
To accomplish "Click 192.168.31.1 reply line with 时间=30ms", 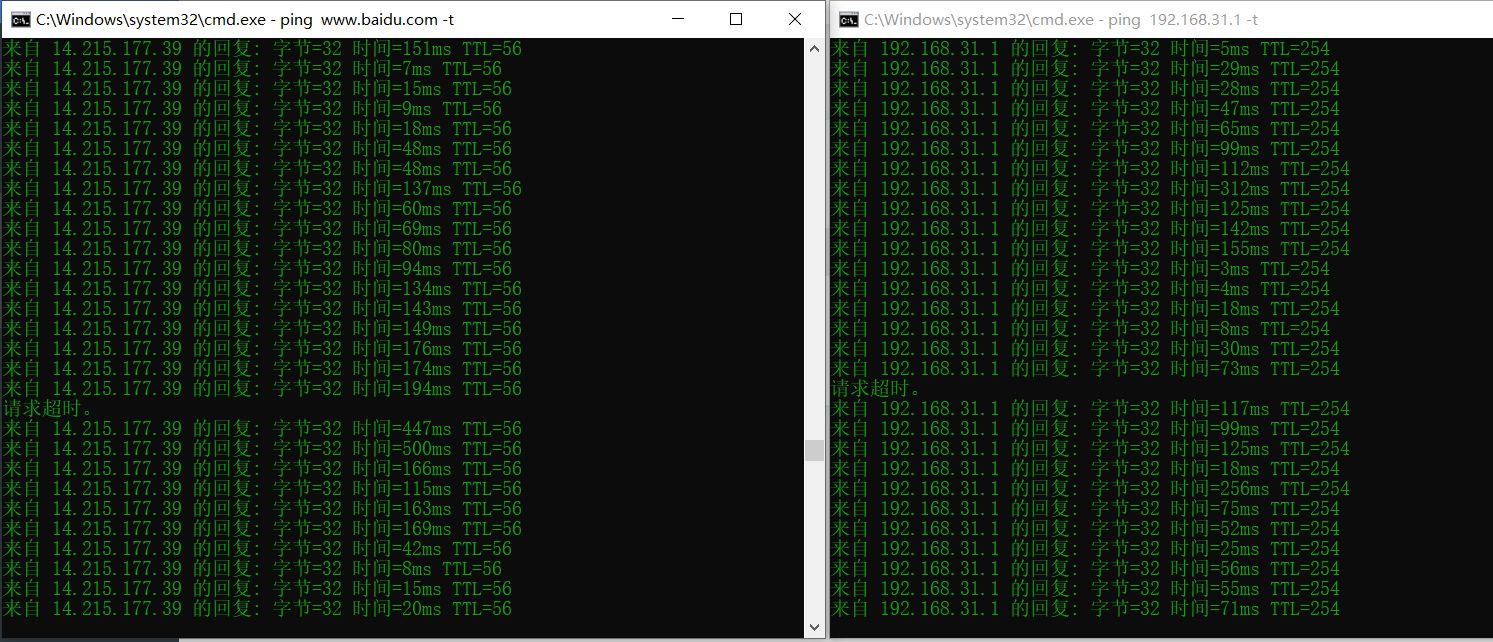I will click(1085, 349).
